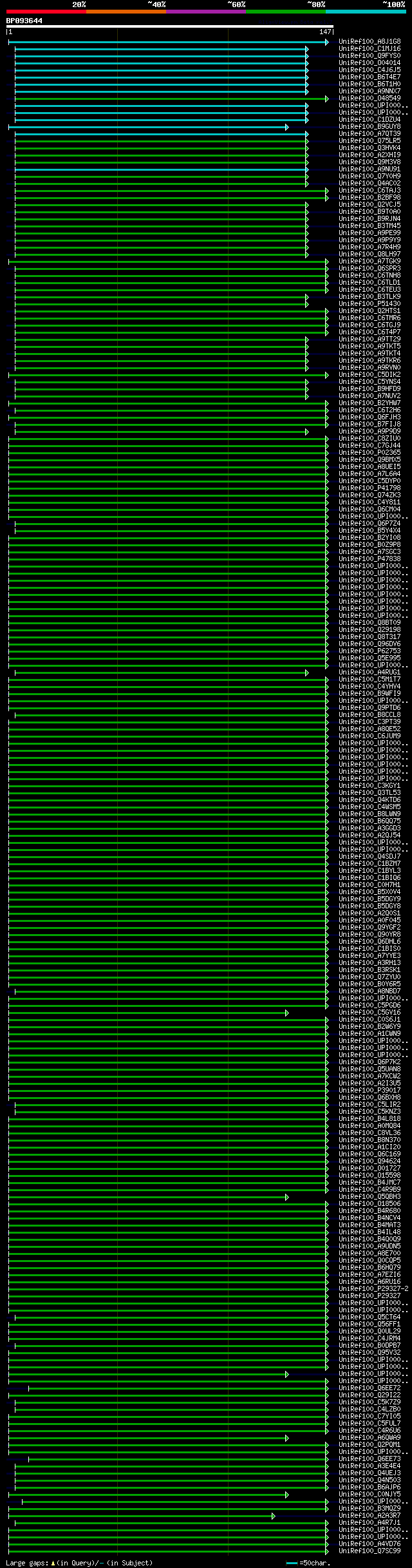Click UniRef100_Q8LH97 label
Viewport: 412px width, 1568px height.
(370, 254)
